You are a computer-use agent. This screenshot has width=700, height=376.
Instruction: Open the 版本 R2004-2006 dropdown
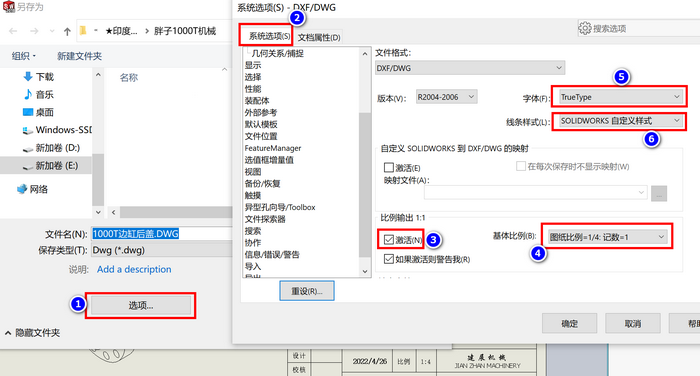tap(446, 97)
